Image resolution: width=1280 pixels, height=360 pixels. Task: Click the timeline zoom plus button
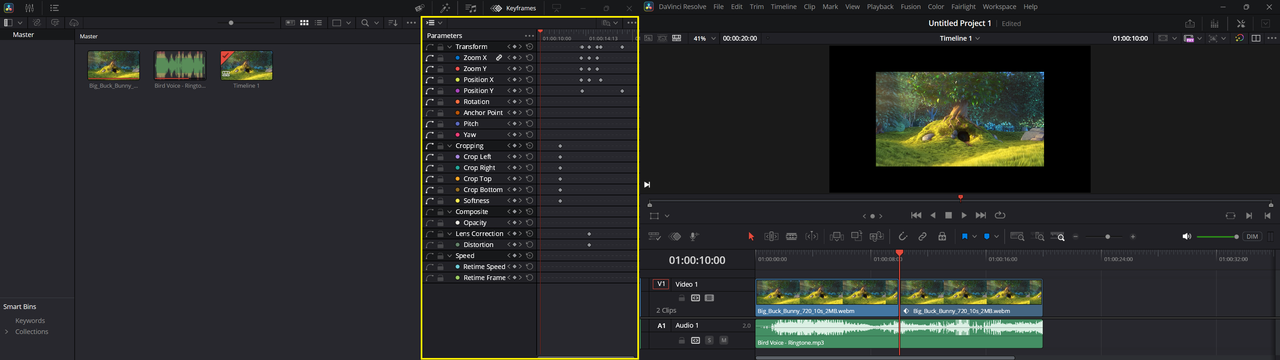[x=1133, y=237]
